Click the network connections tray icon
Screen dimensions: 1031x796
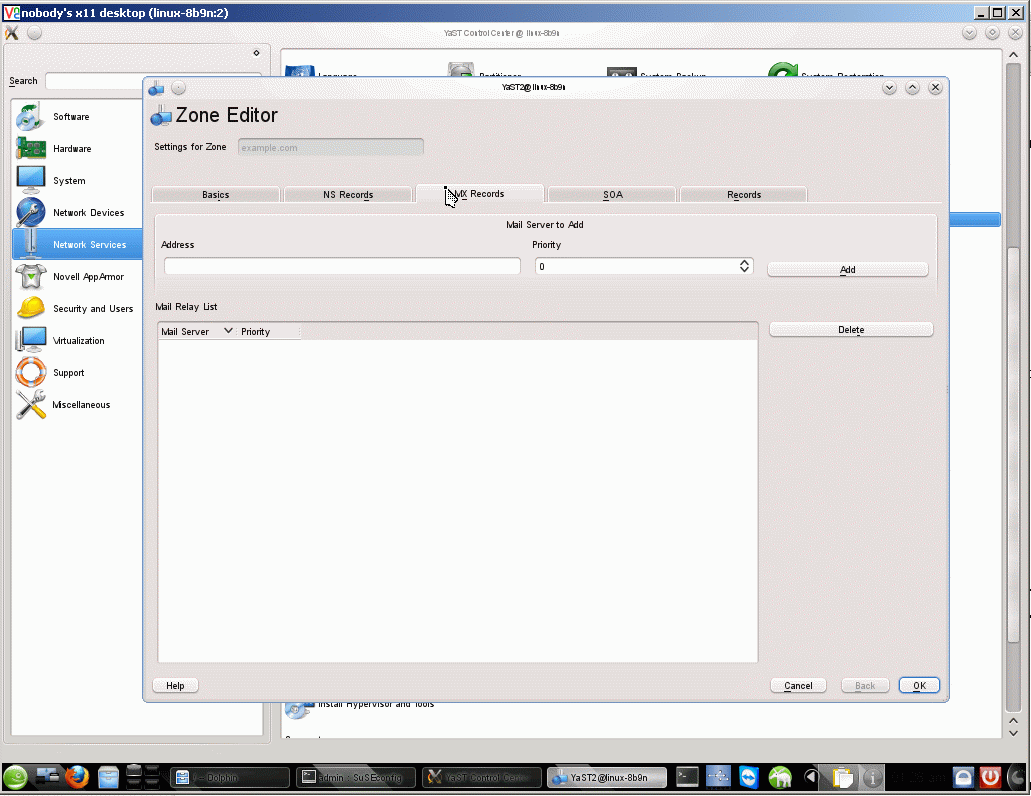pos(718,778)
